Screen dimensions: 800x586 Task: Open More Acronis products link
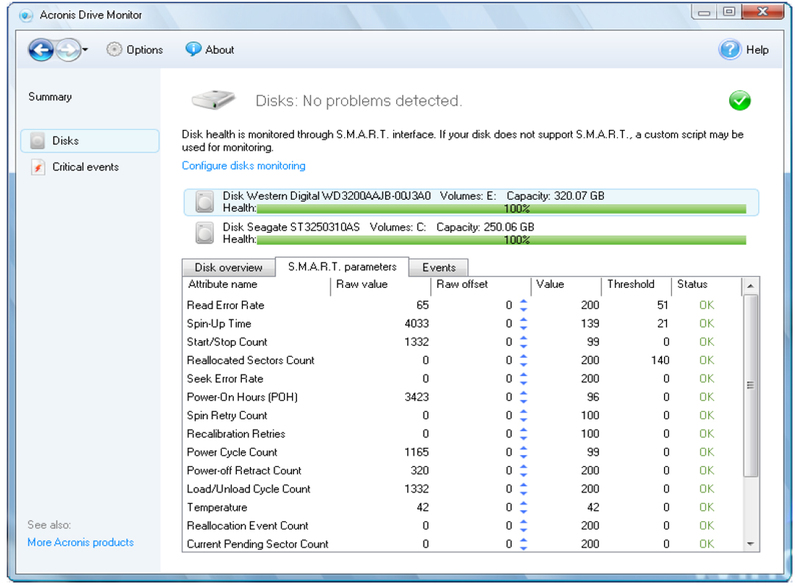point(81,542)
